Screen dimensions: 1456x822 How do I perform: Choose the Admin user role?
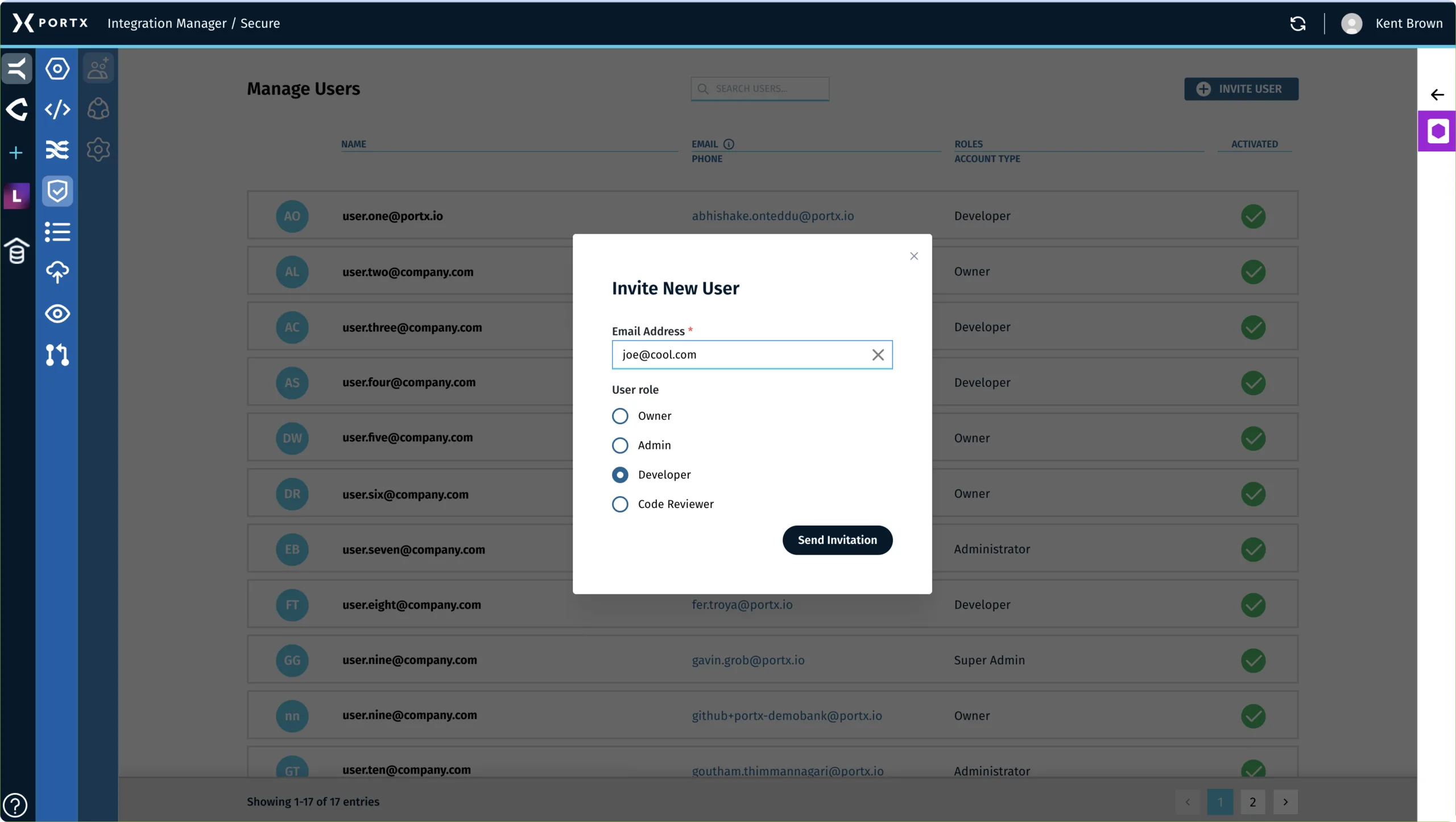620,445
